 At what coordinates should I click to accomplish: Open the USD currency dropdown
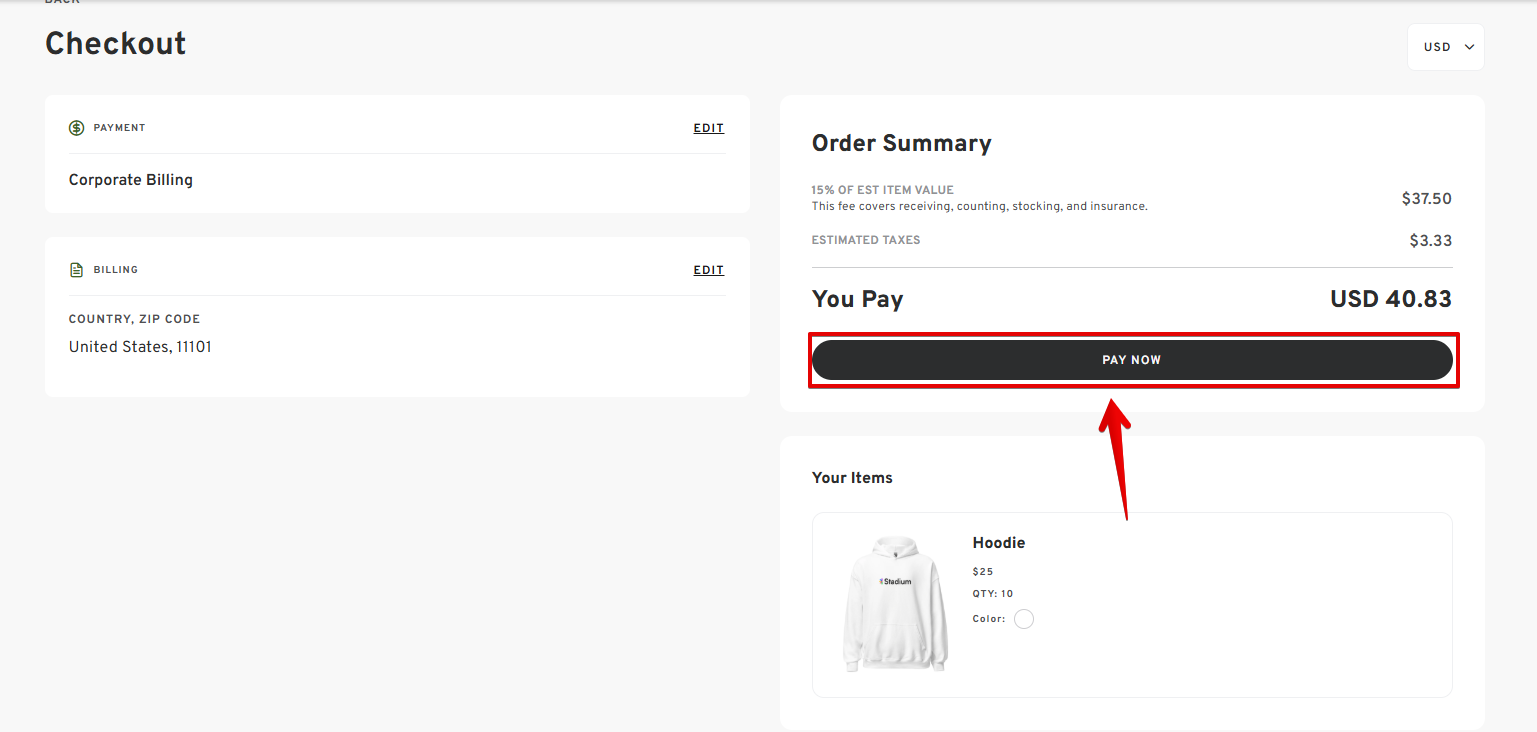pyautogui.click(x=1445, y=47)
